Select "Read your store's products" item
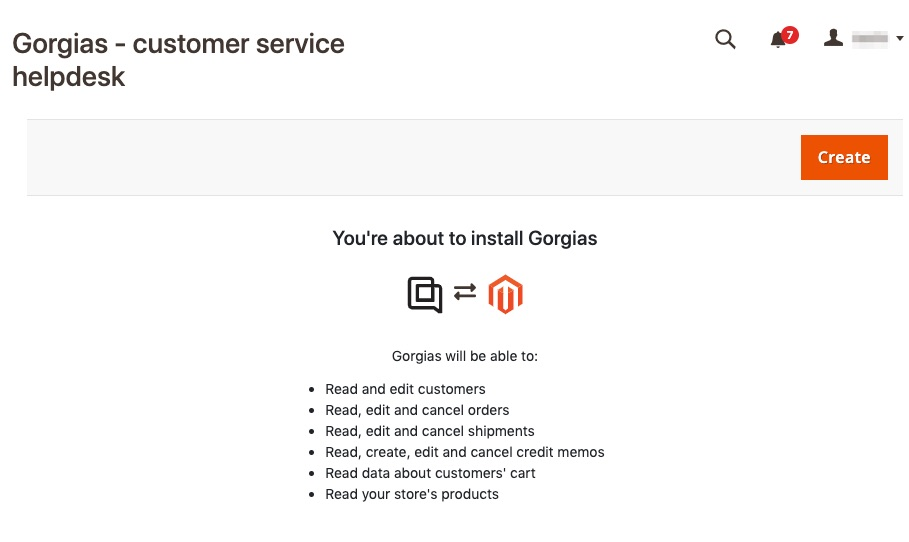The image size is (909, 542). point(412,494)
